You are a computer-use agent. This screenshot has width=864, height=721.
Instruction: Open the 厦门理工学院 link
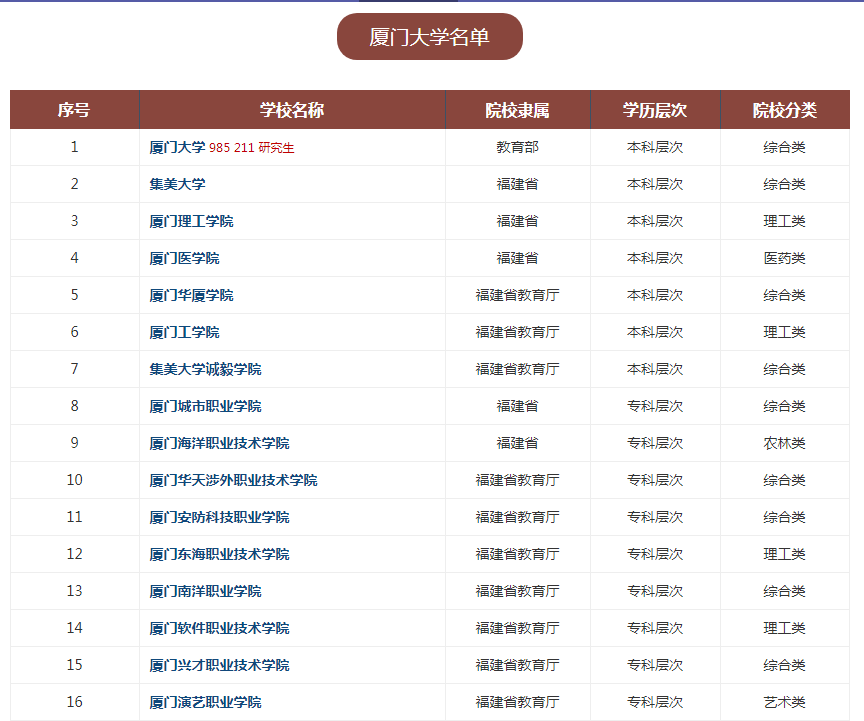click(189, 220)
